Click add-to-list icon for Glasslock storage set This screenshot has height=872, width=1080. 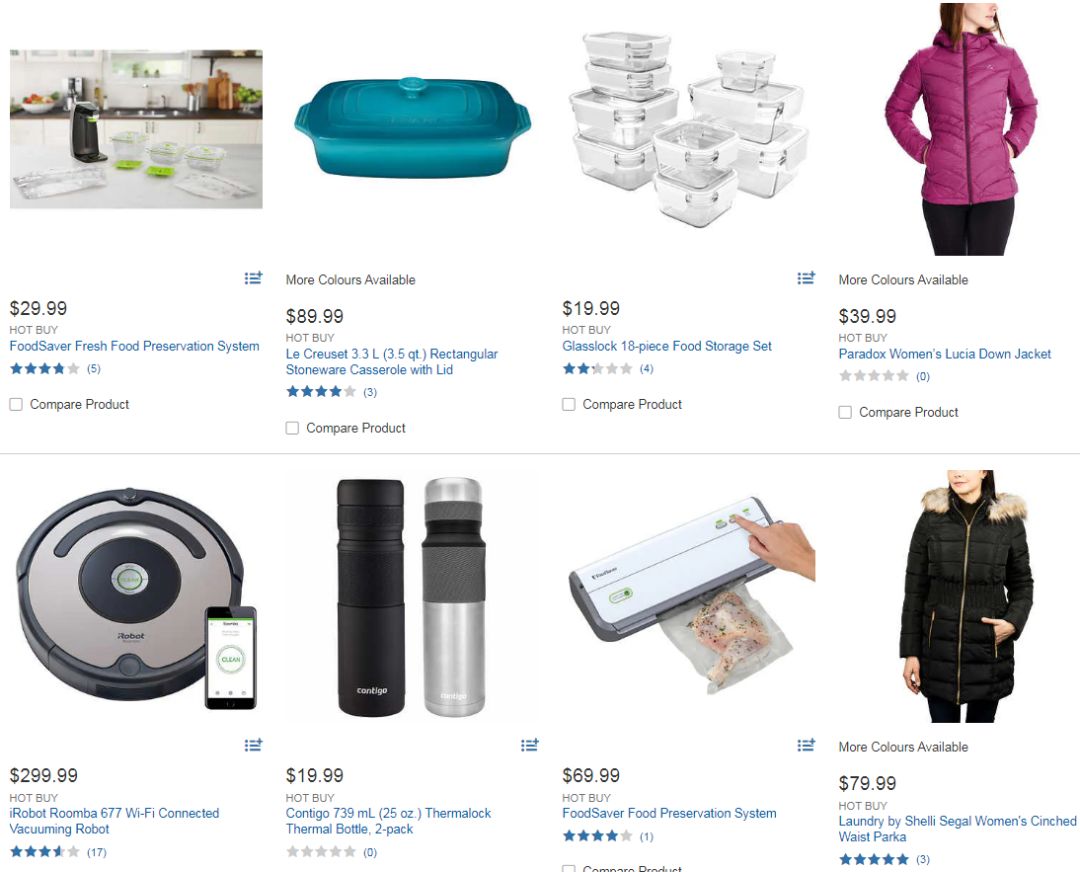coord(806,278)
